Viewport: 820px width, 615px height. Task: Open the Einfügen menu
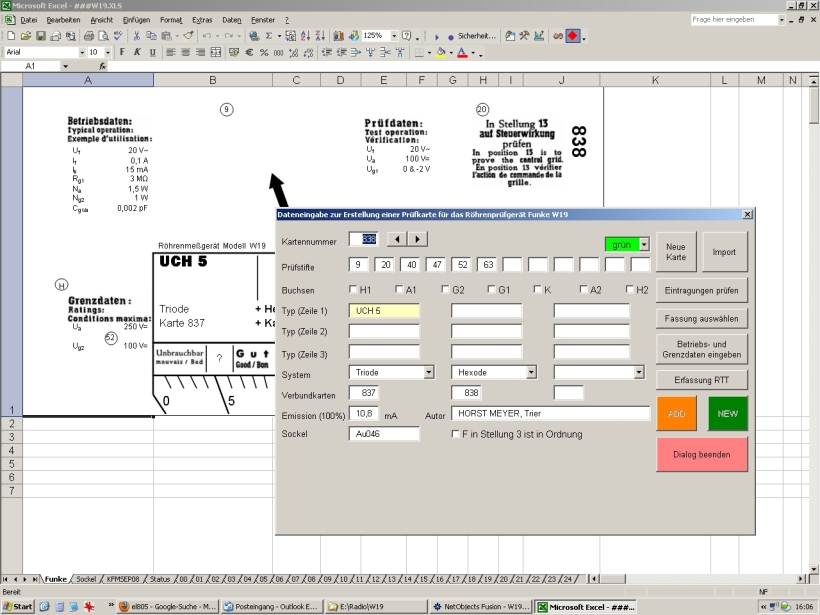coord(136,20)
